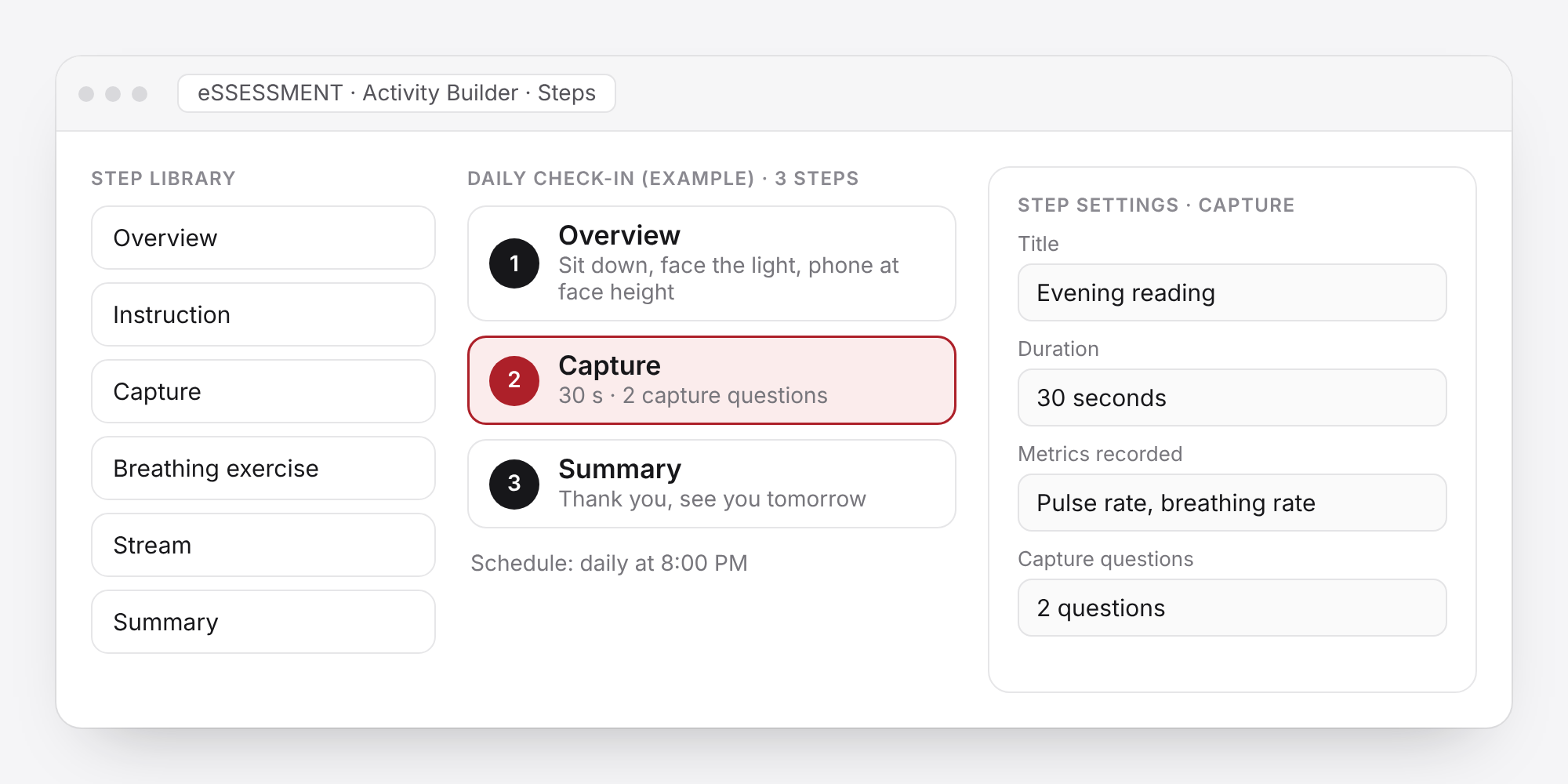
Task: Click the number 3 step badge
Action: pos(514,484)
